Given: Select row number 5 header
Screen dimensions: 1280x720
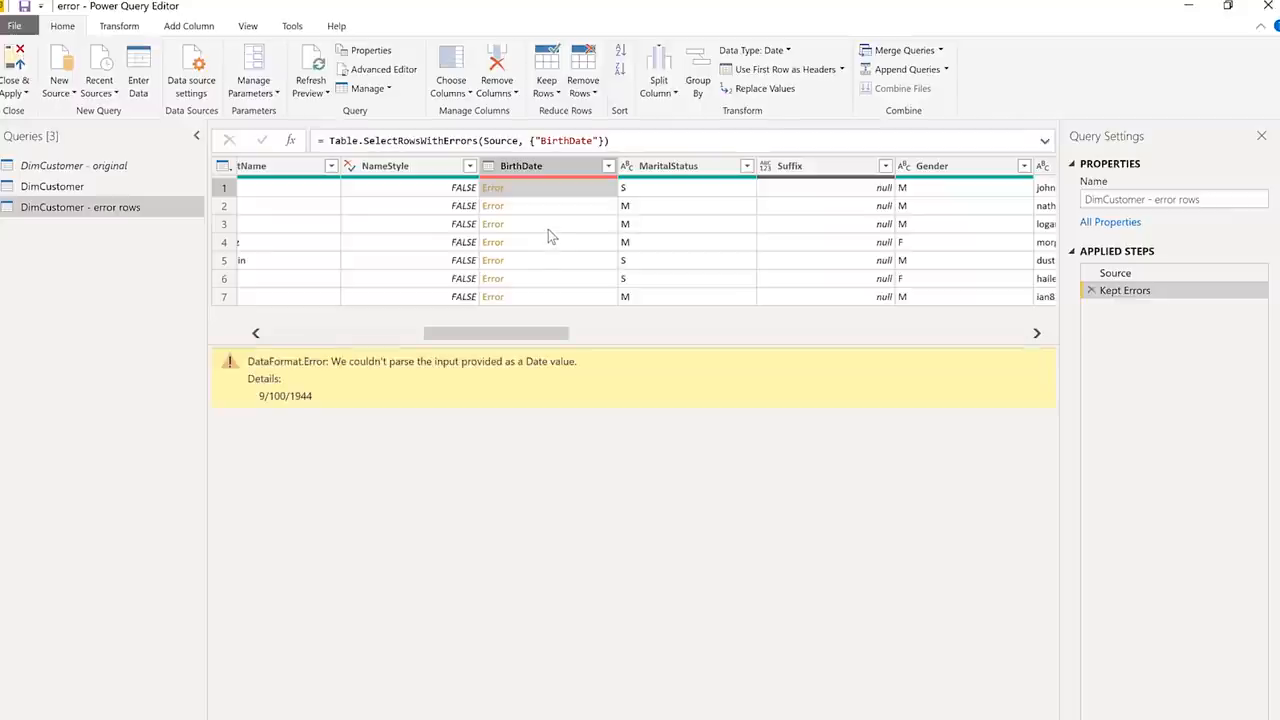Looking at the screenshot, I should [224, 260].
